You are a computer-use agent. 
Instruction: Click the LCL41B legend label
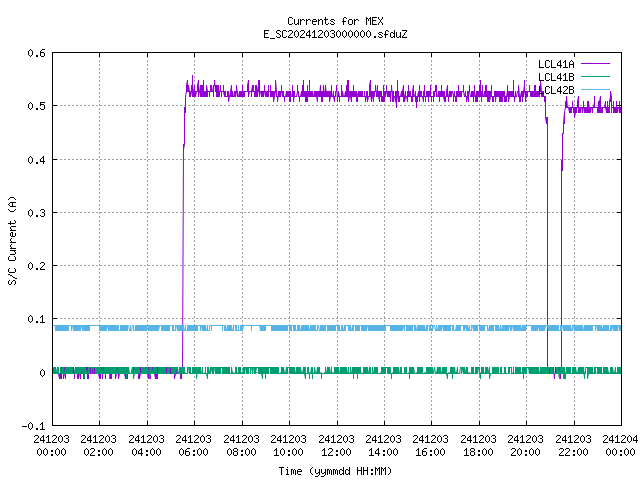pos(556,77)
